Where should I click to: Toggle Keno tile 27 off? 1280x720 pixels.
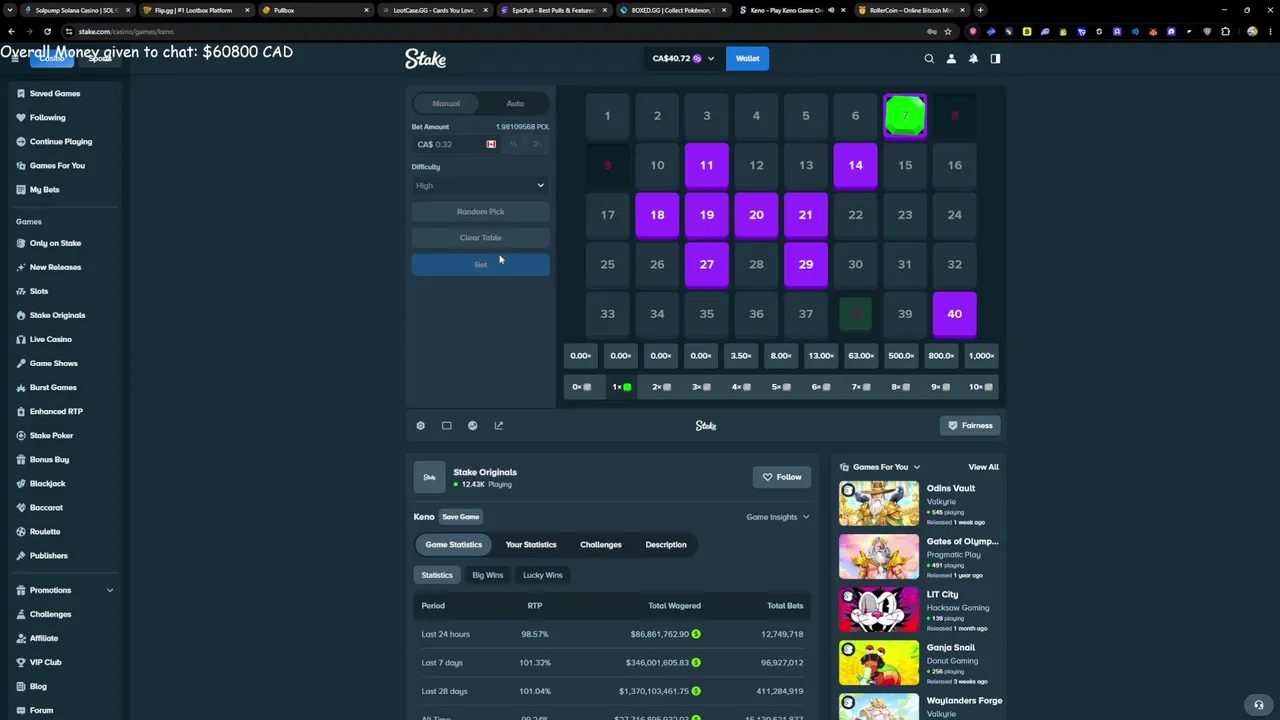coord(707,264)
